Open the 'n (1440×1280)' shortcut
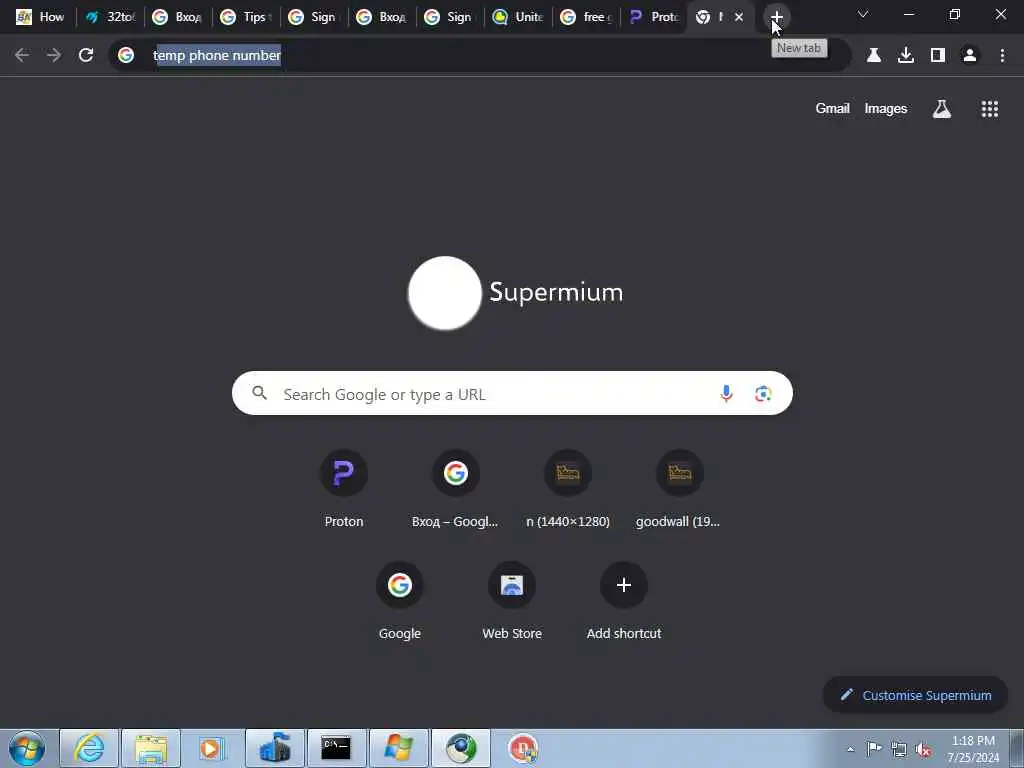The height and width of the screenshot is (768, 1024). coord(568,488)
